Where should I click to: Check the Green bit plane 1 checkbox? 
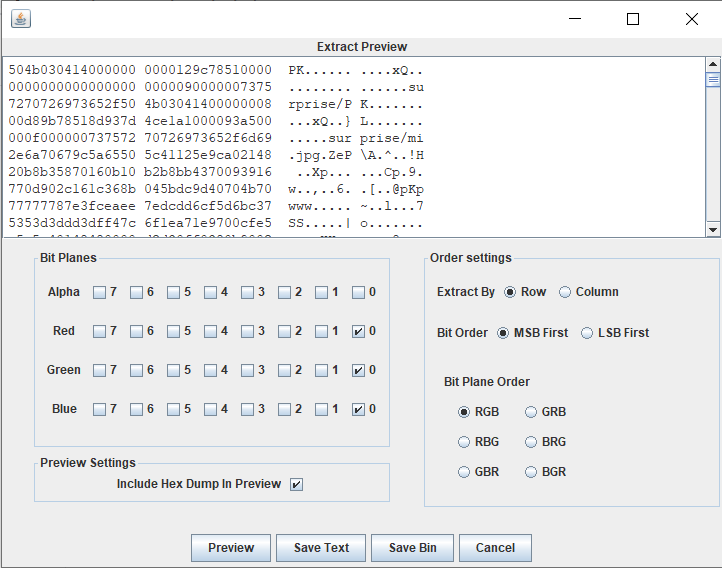tap(321, 371)
